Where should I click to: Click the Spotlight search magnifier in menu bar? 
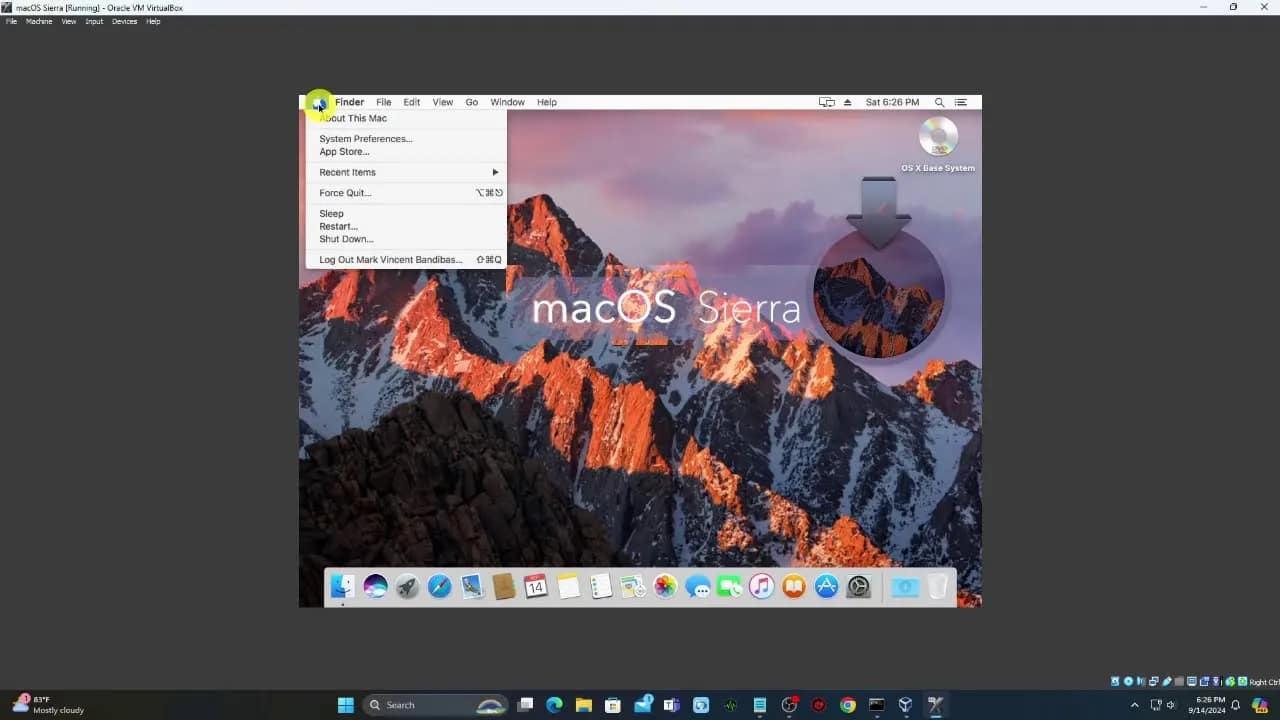(x=939, y=102)
